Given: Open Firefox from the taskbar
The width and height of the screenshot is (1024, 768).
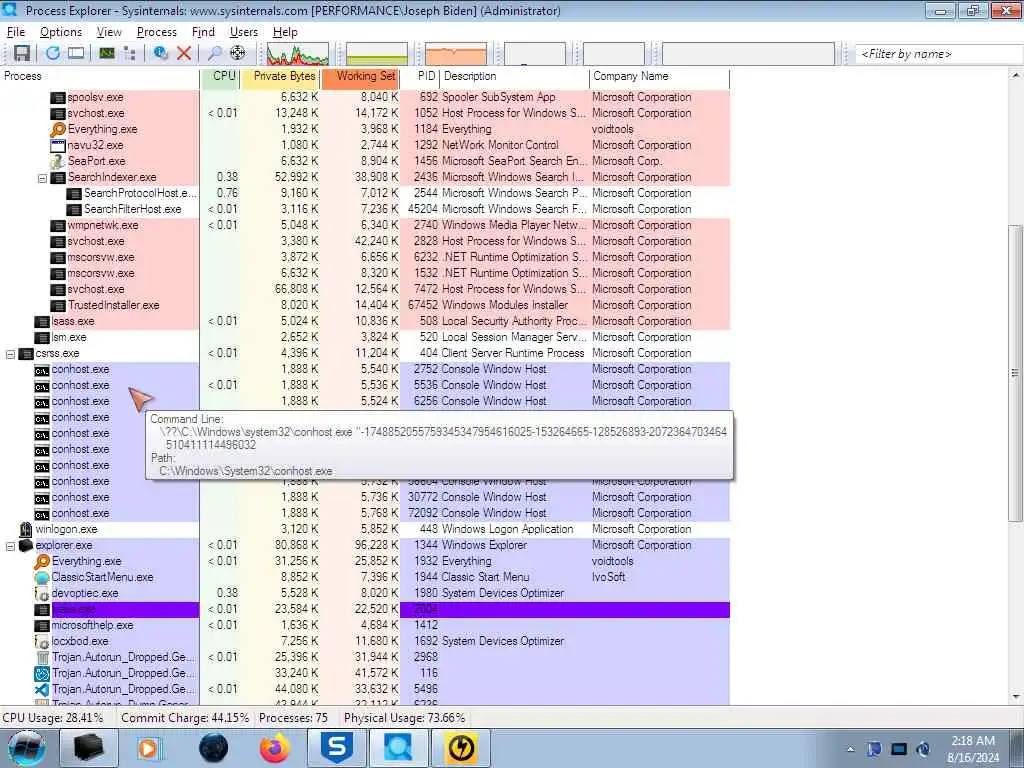Looking at the screenshot, I should [x=275, y=748].
